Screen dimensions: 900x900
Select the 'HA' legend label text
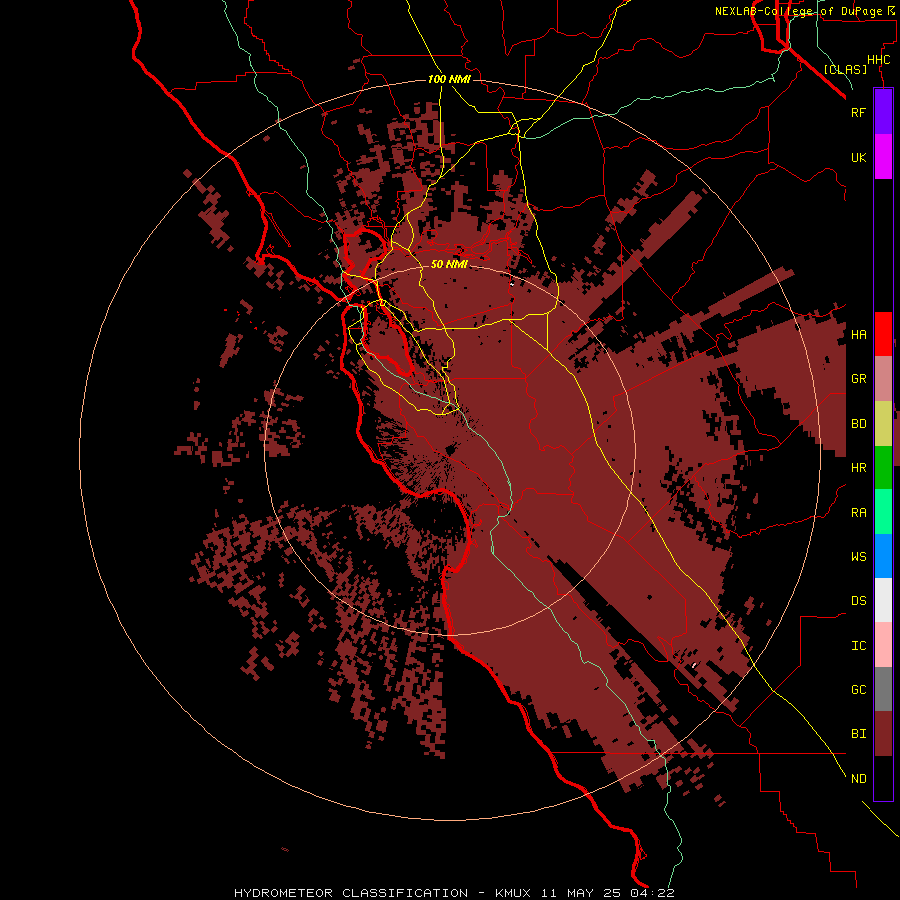[858, 335]
